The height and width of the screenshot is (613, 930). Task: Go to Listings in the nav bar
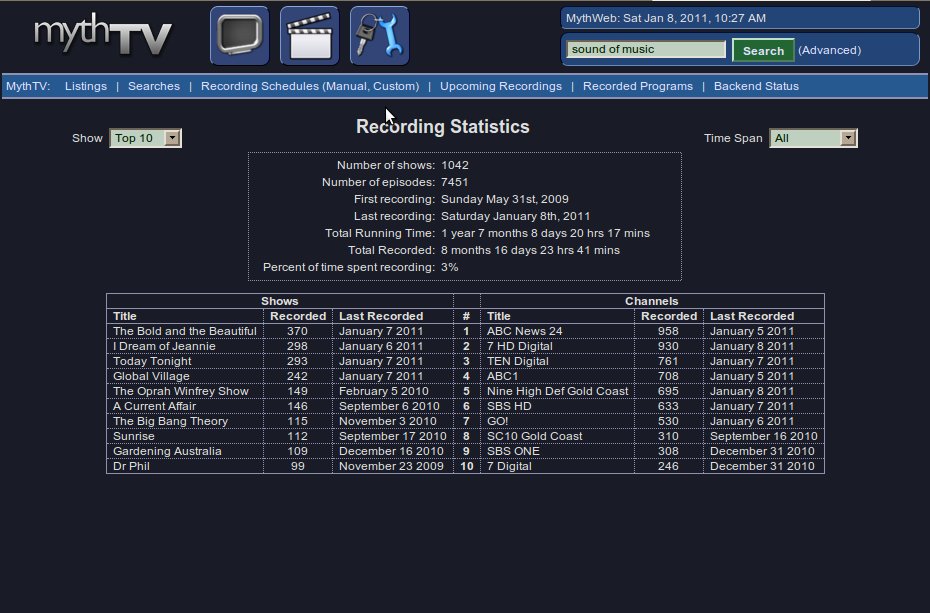(86, 86)
